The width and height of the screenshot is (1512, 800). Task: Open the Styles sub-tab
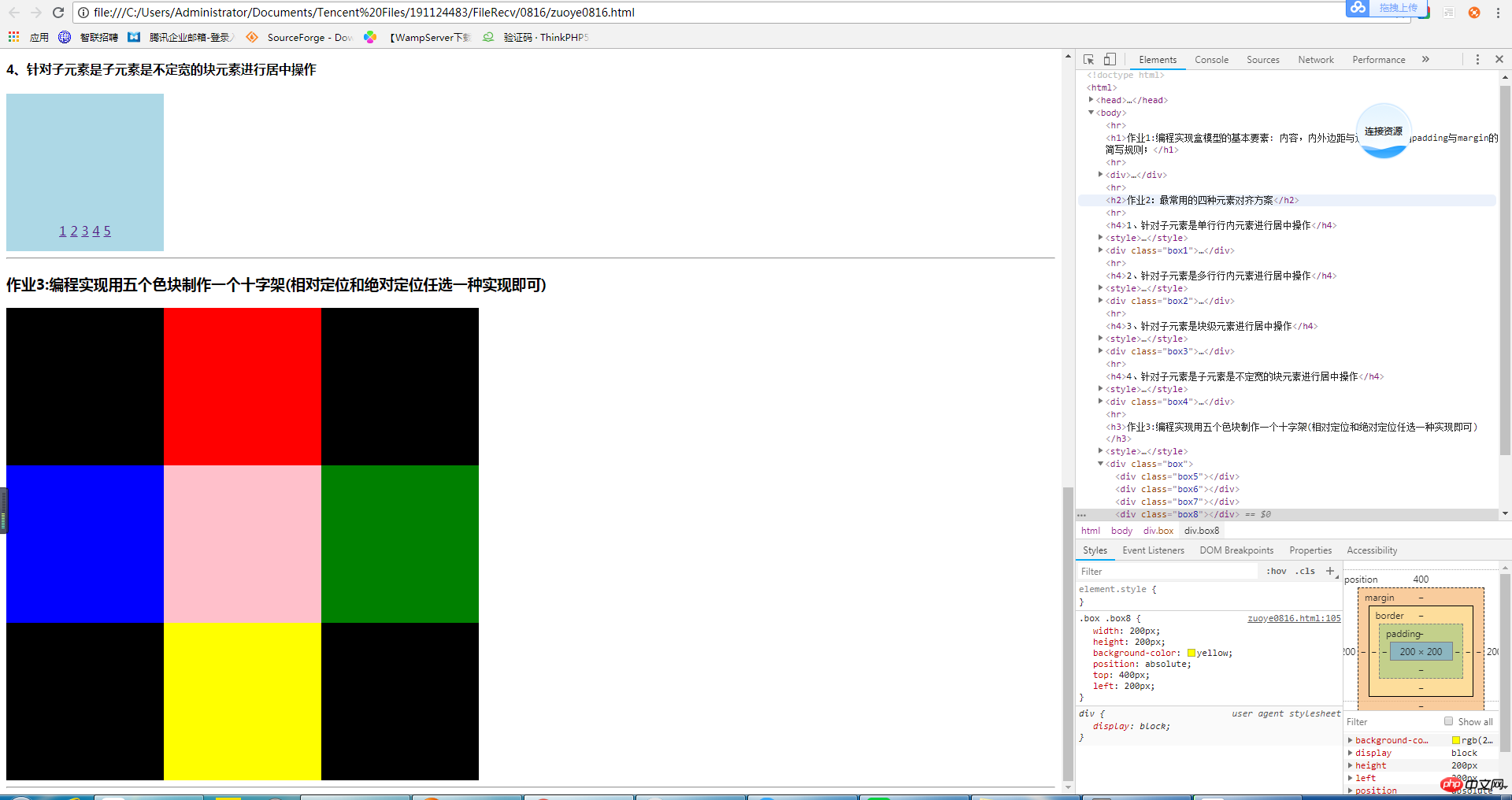(1095, 550)
